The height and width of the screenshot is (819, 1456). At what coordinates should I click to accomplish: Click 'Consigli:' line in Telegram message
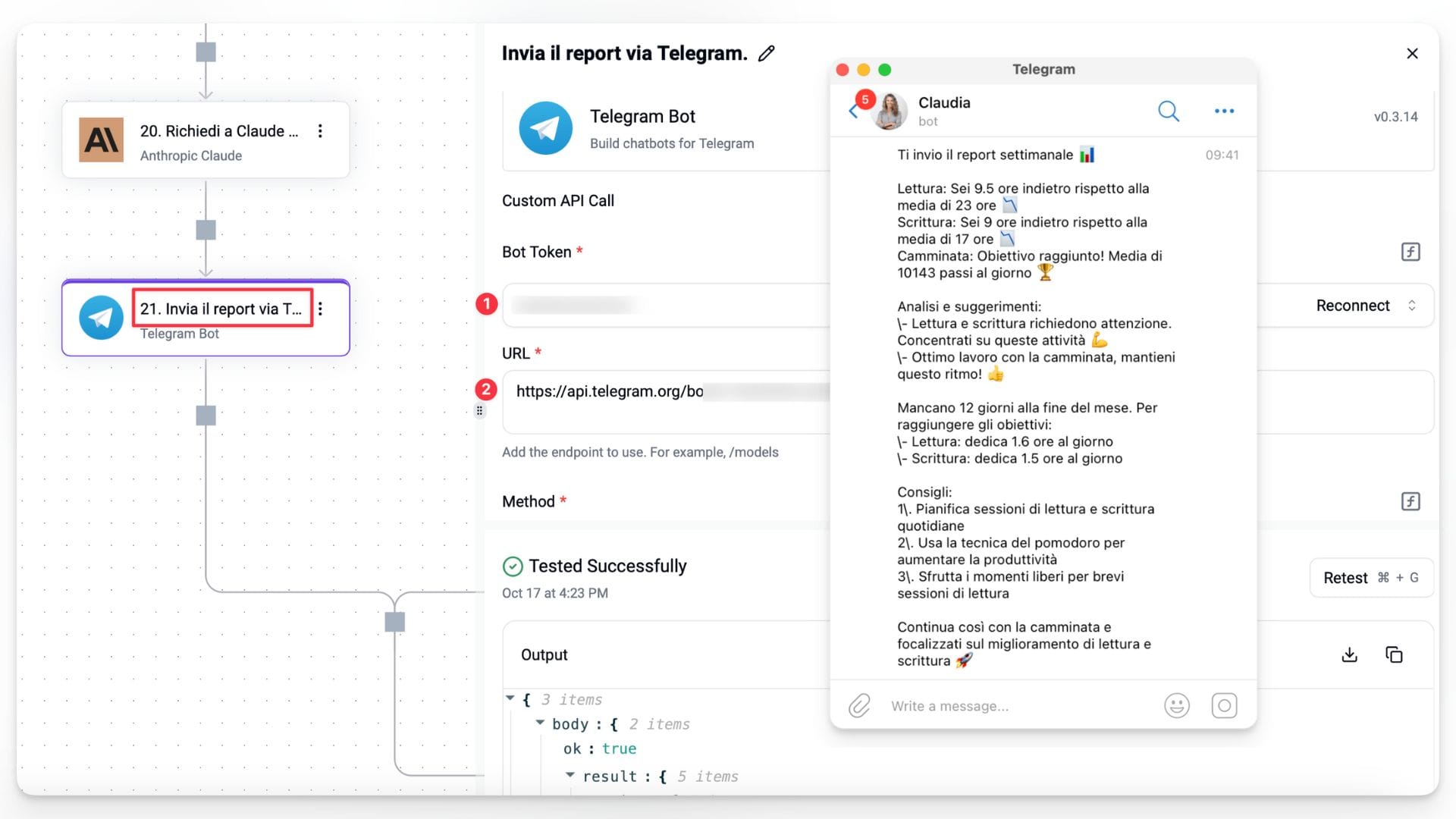[x=924, y=492]
